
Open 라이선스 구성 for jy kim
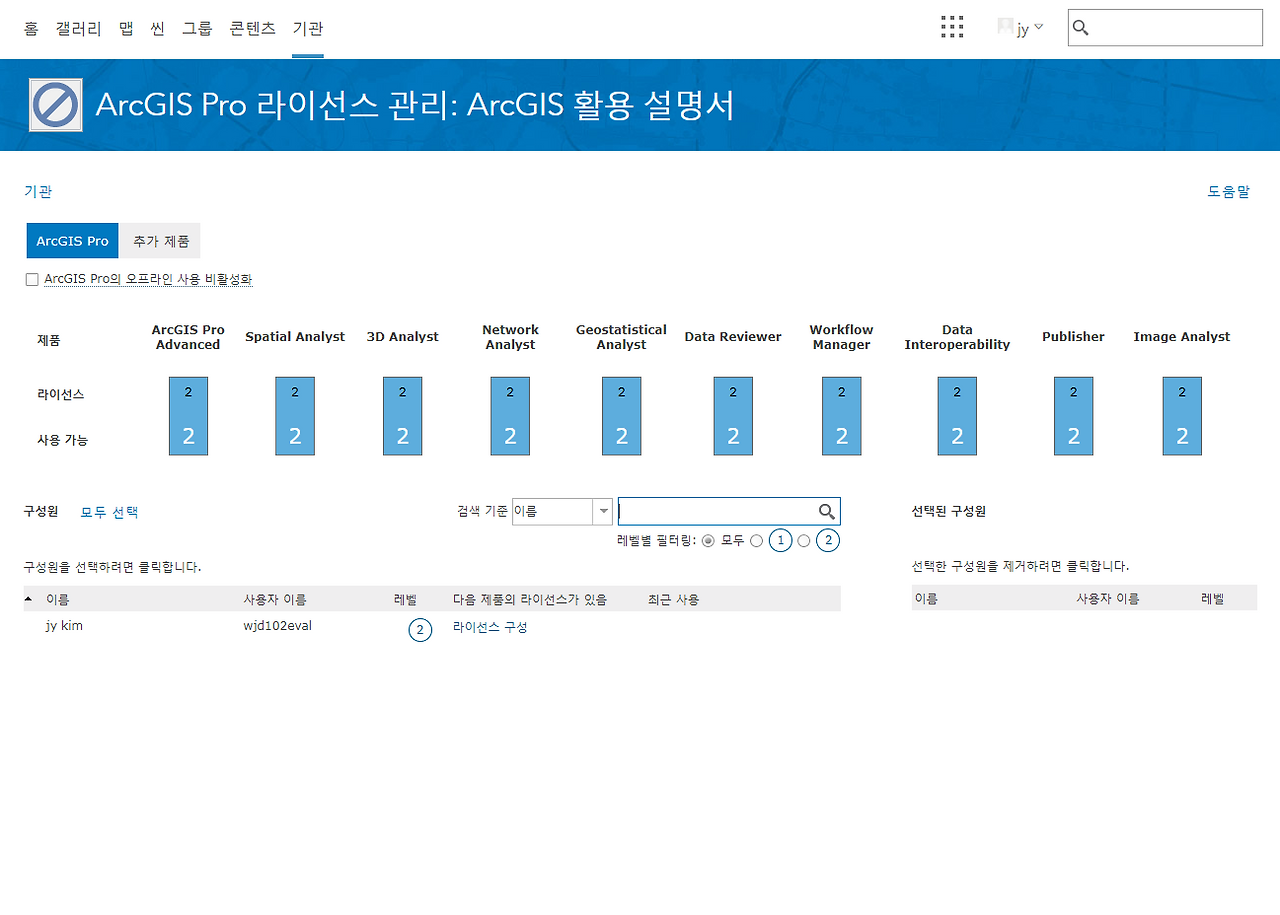click(490, 627)
